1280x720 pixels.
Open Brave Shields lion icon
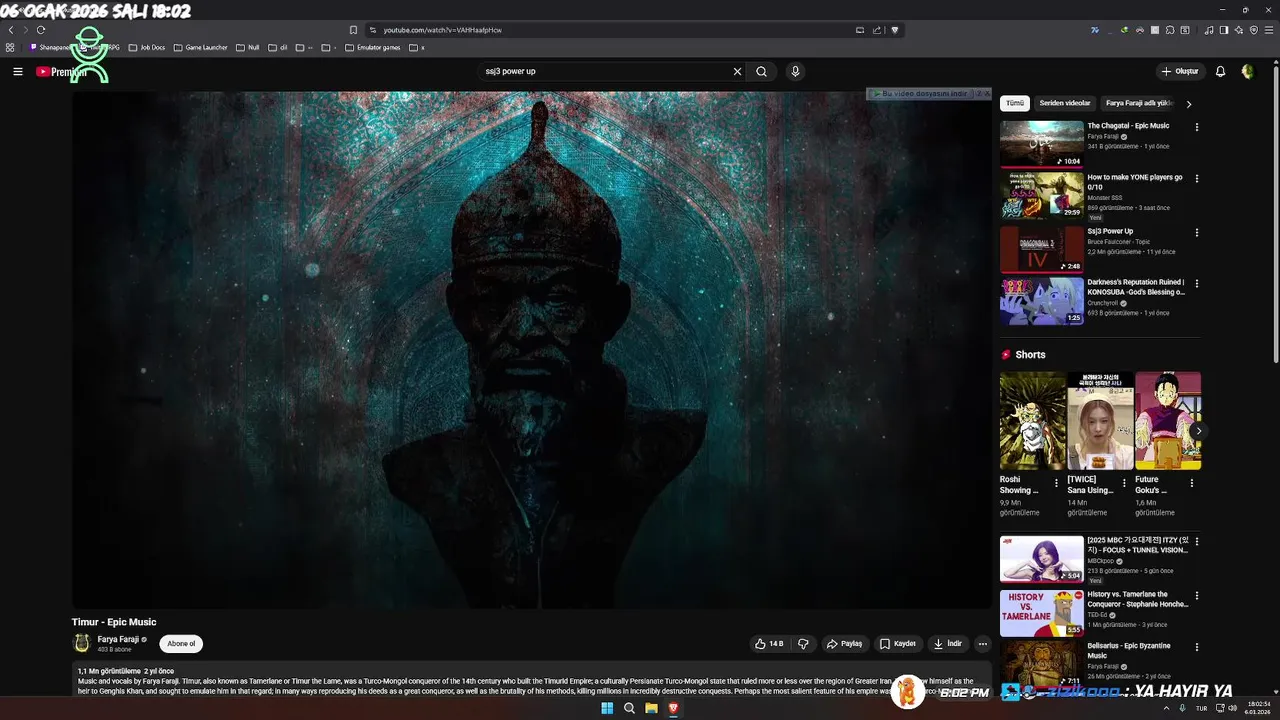[895, 30]
